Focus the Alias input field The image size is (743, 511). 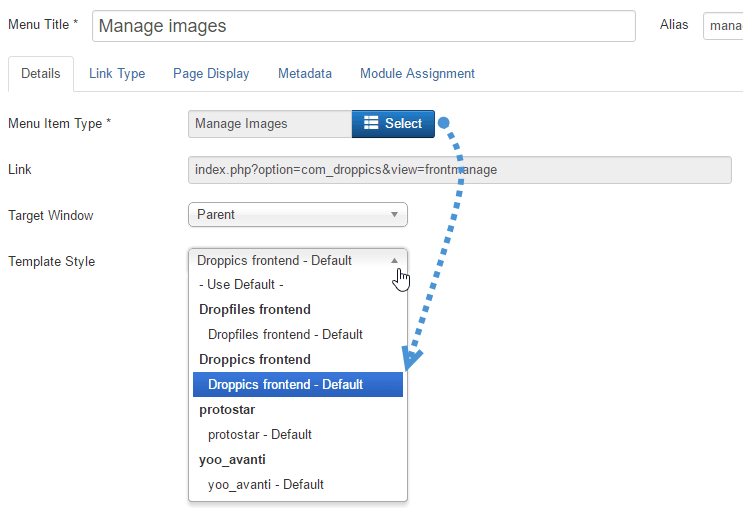(723, 26)
